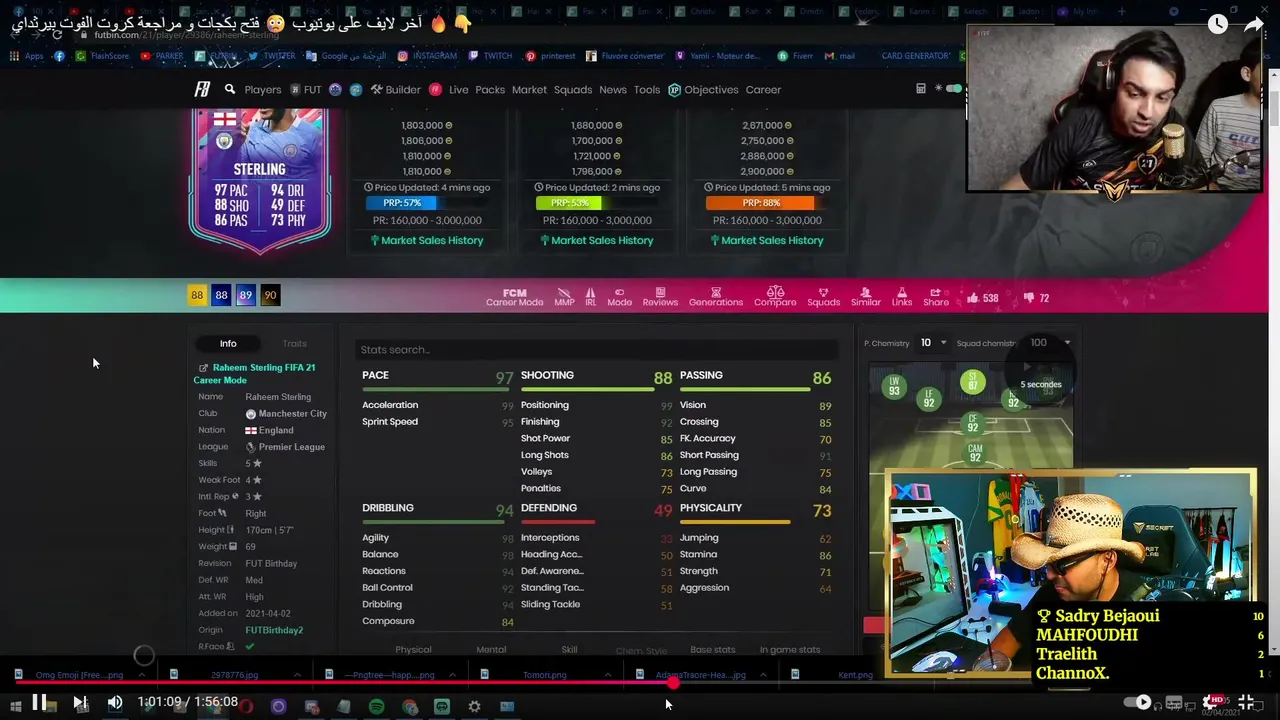Open TWITCH bookmark
The width and height of the screenshot is (1280, 720).
490,56
